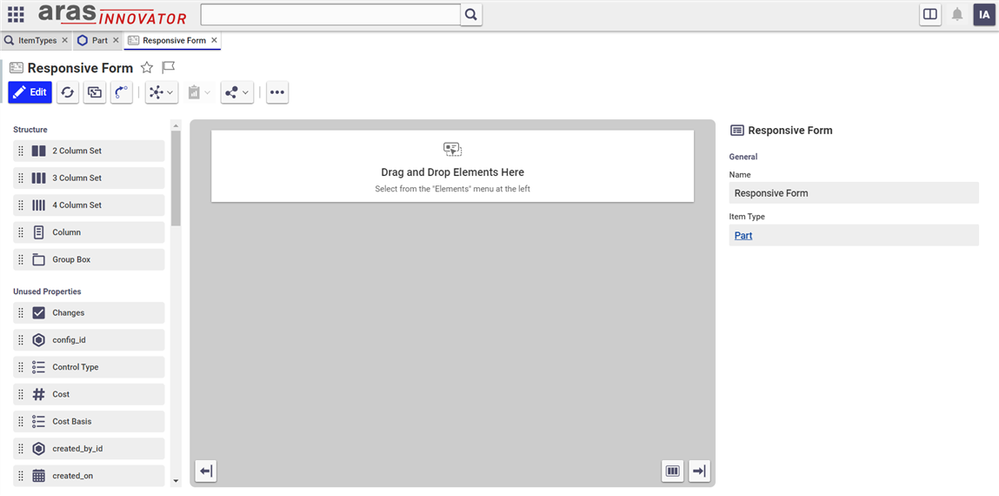The image size is (999, 496).
Task: Click the split view layout icon
Action: click(930, 14)
